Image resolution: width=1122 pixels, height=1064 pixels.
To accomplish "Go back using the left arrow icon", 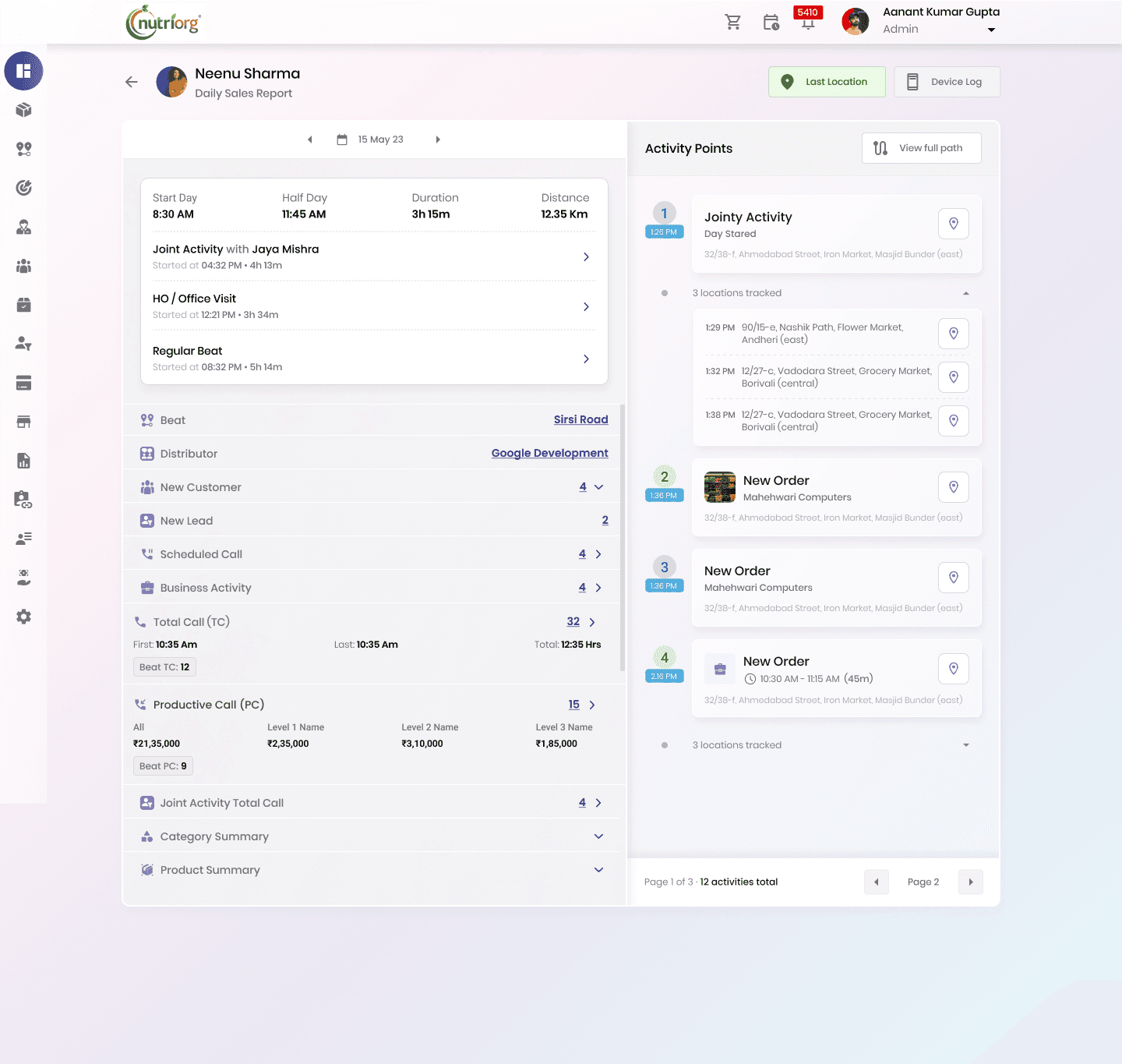I will pos(132,82).
